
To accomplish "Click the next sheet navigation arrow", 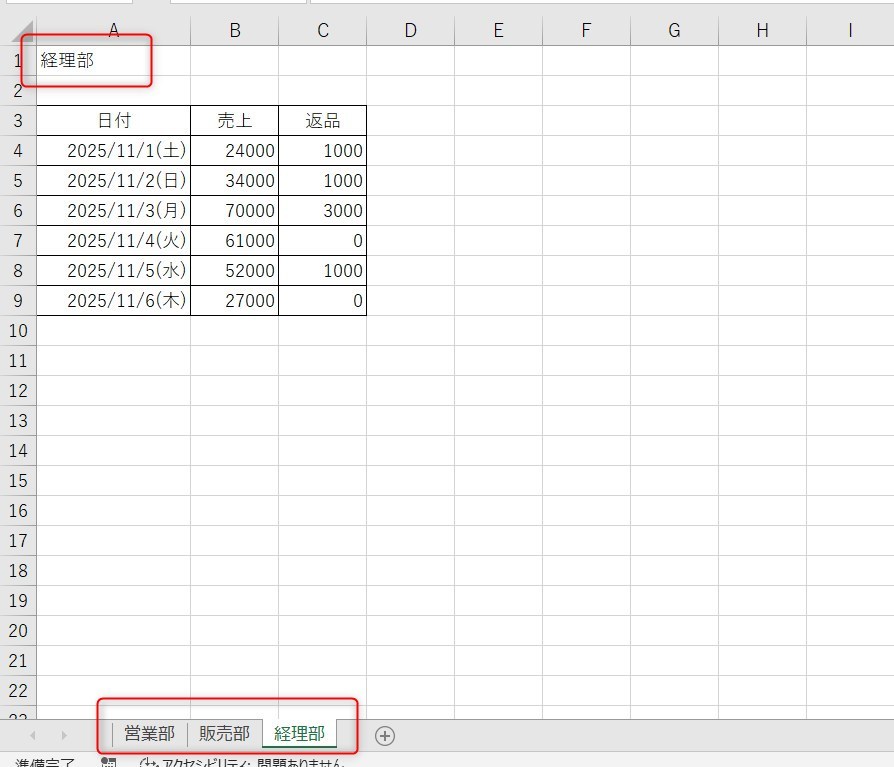I will pyautogui.click(x=64, y=736).
